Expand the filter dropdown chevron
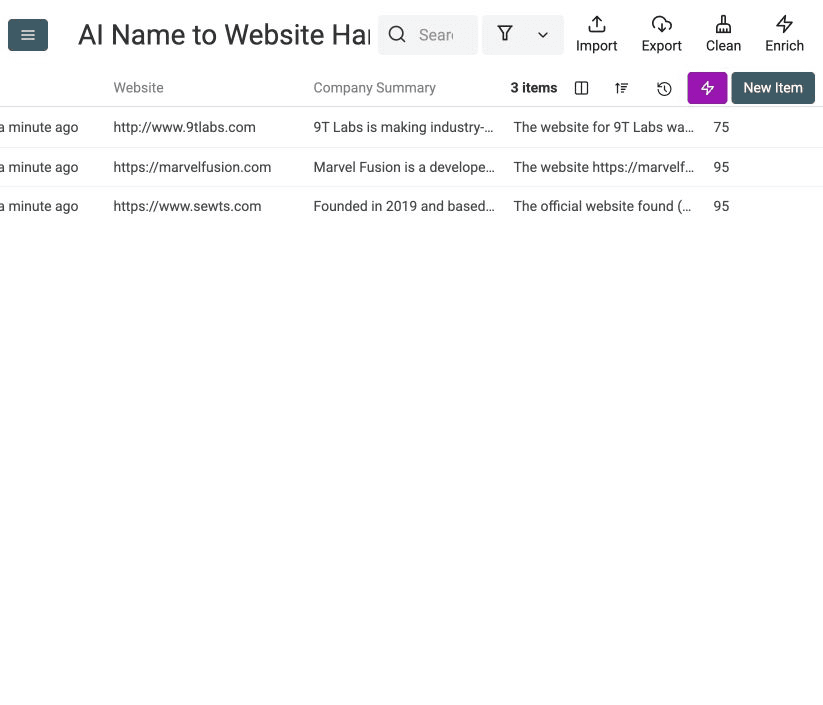The width and height of the screenshot is (823, 705). [x=543, y=35]
